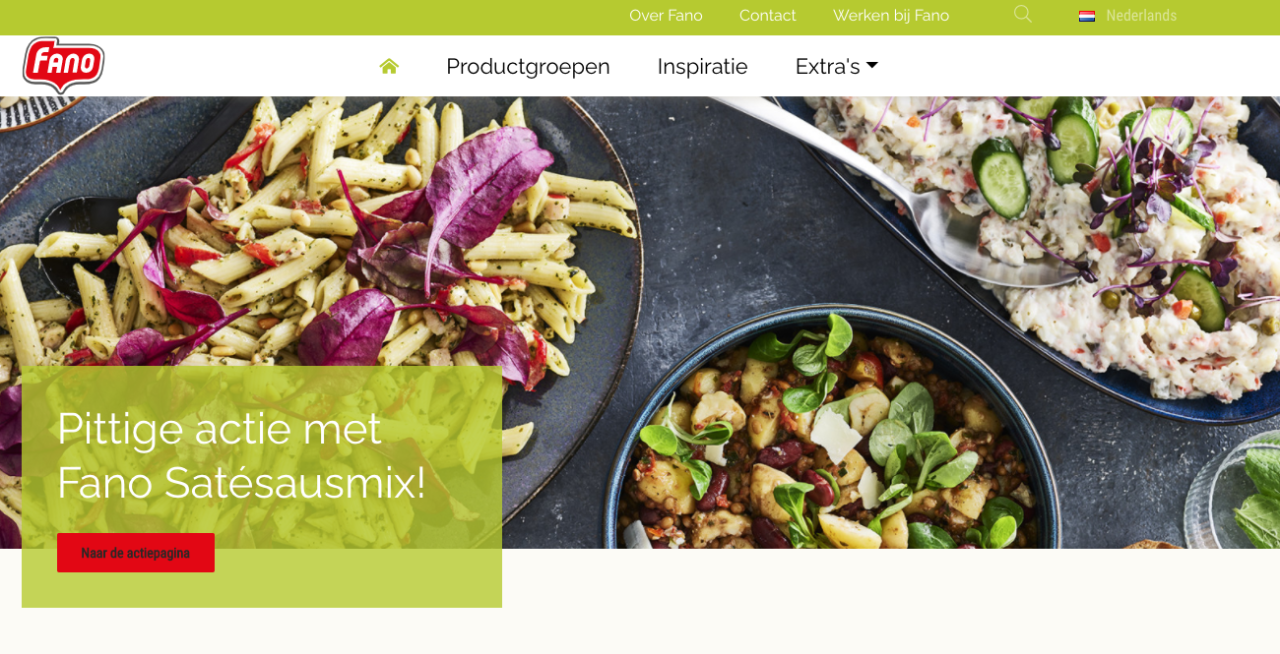This screenshot has height=654, width=1280.
Task: Open the Nederlands language selector
Action: [1128, 16]
